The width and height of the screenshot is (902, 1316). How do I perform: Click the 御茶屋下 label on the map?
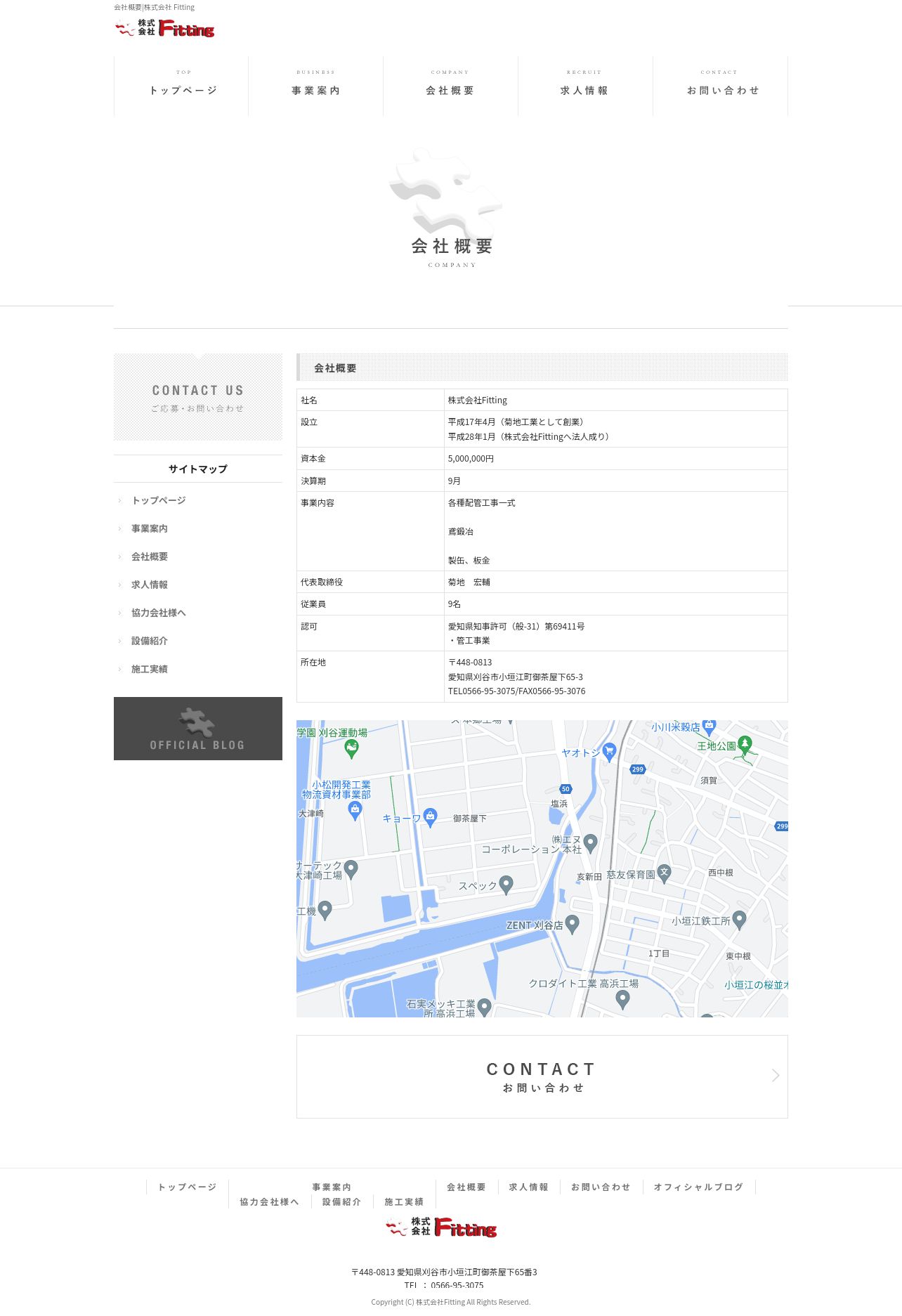tap(469, 819)
